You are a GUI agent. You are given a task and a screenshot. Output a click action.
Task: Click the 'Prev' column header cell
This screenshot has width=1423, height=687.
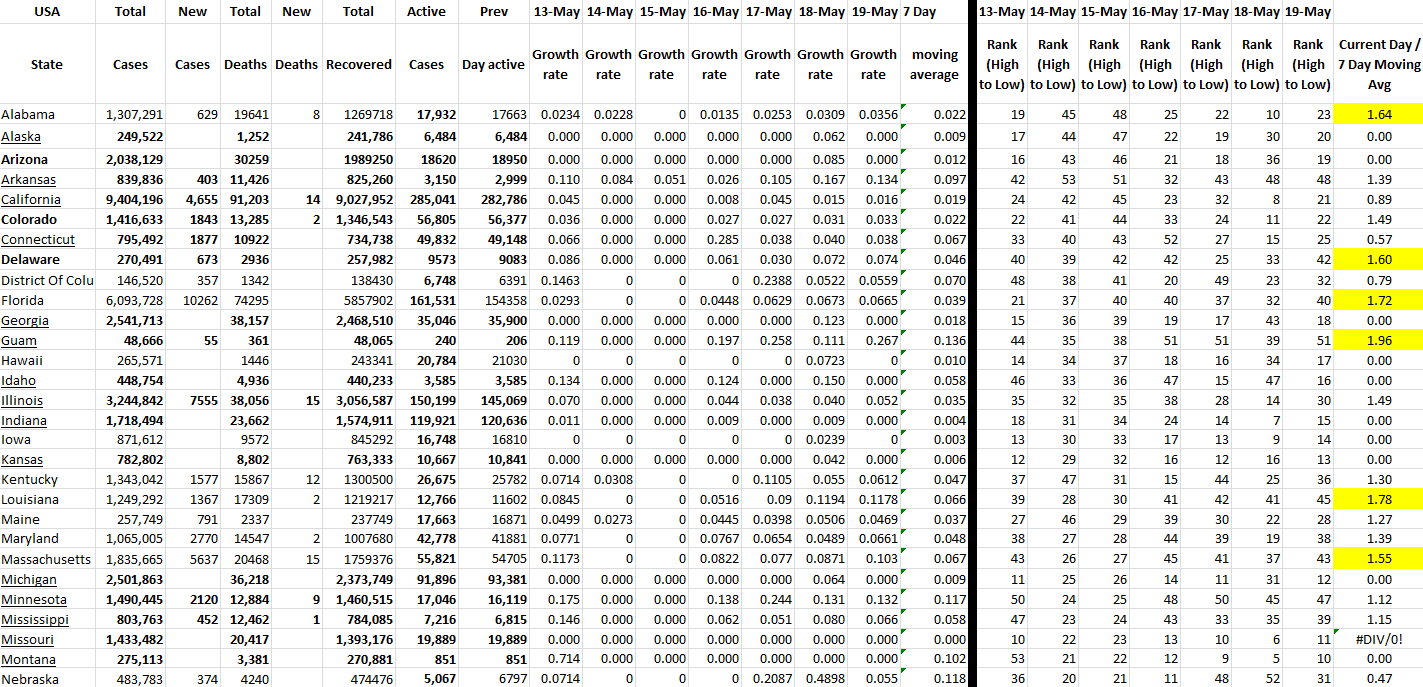point(493,12)
